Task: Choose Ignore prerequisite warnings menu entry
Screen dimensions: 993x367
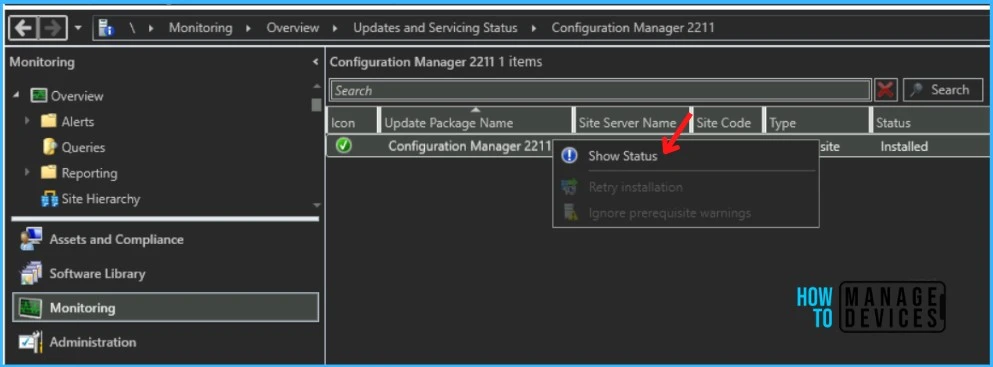Action: 685,213
